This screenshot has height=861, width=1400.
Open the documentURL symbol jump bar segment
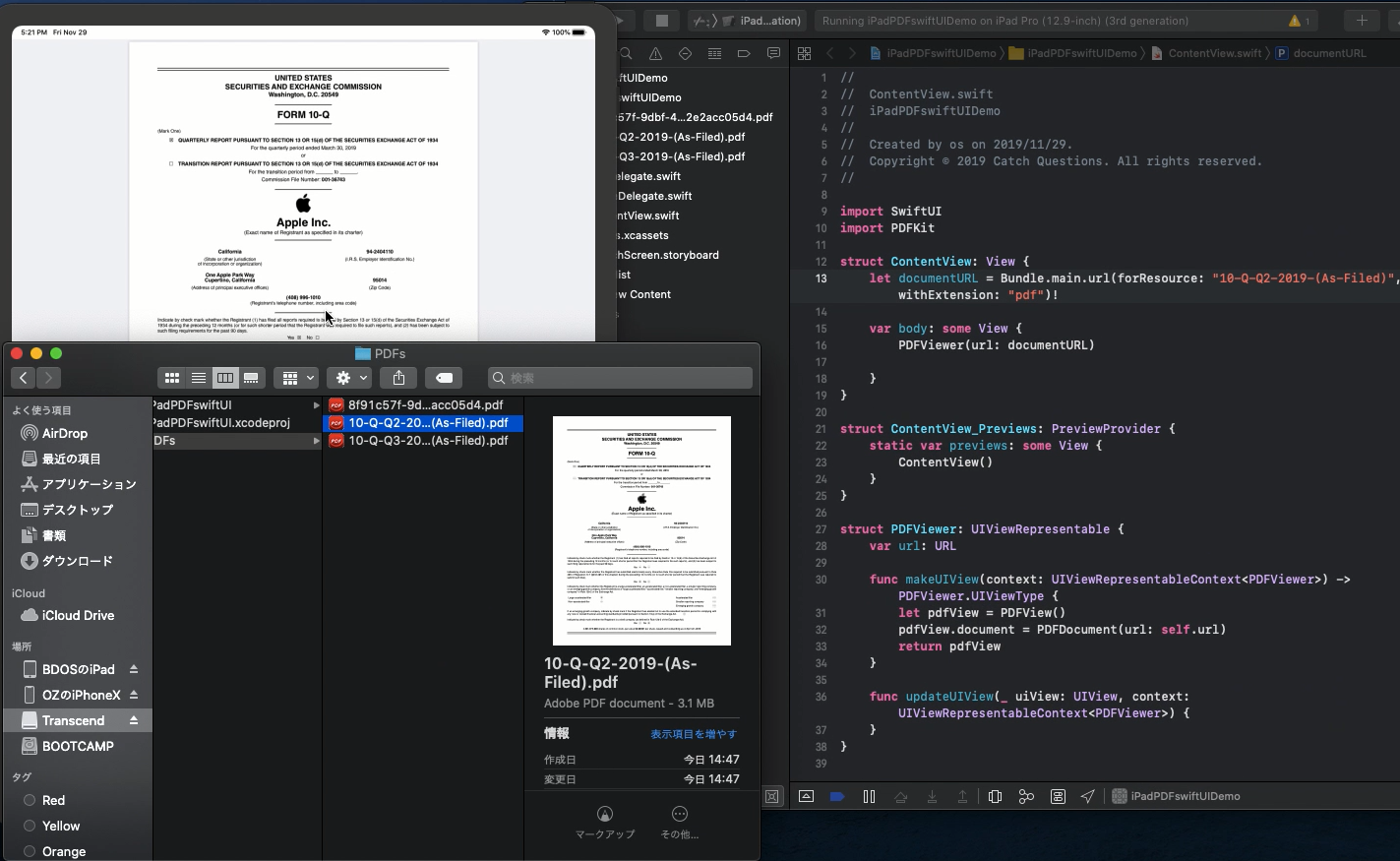[x=1320, y=53]
